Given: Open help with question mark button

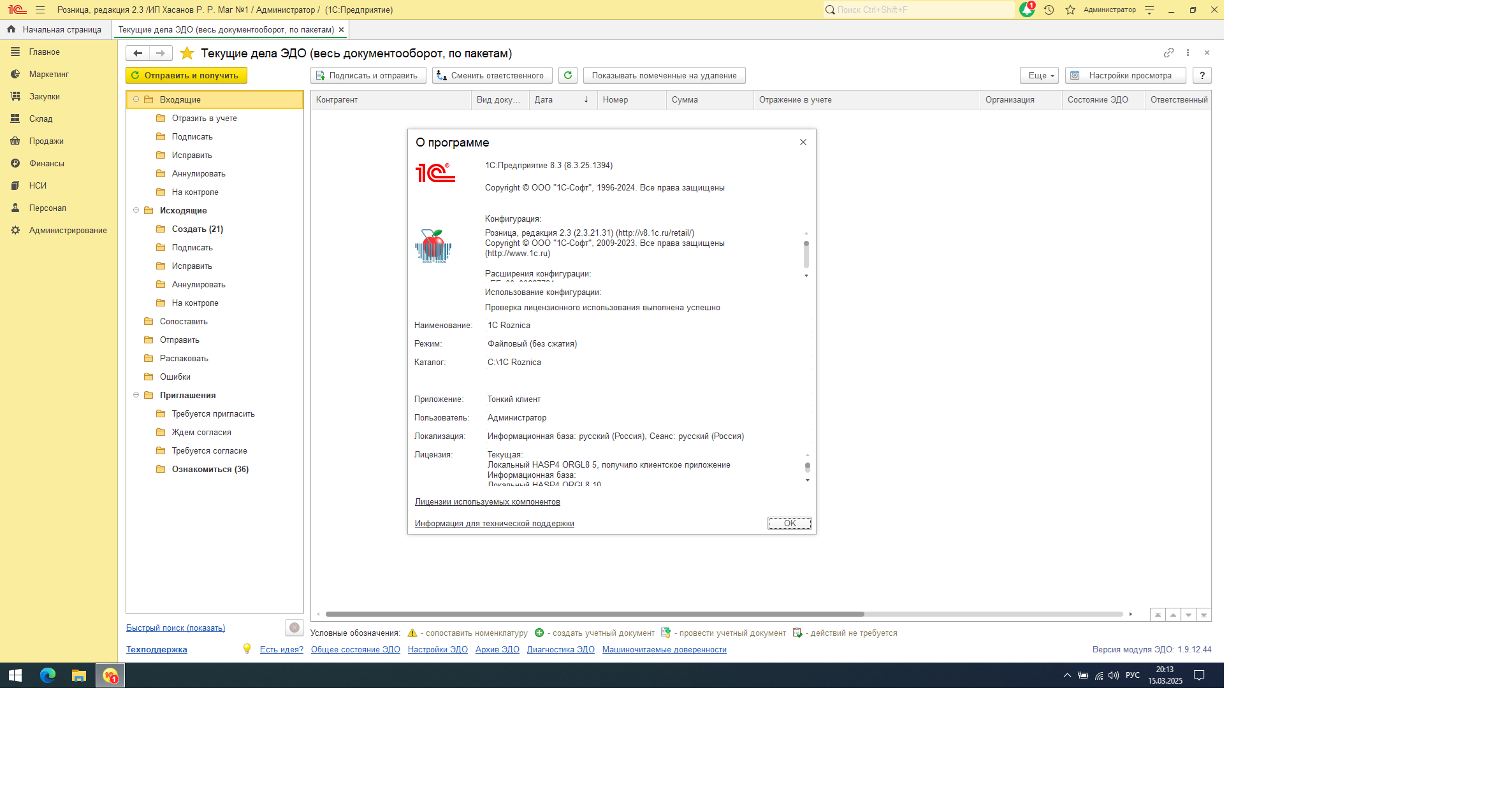Looking at the screenshot, I should 1202,75.
